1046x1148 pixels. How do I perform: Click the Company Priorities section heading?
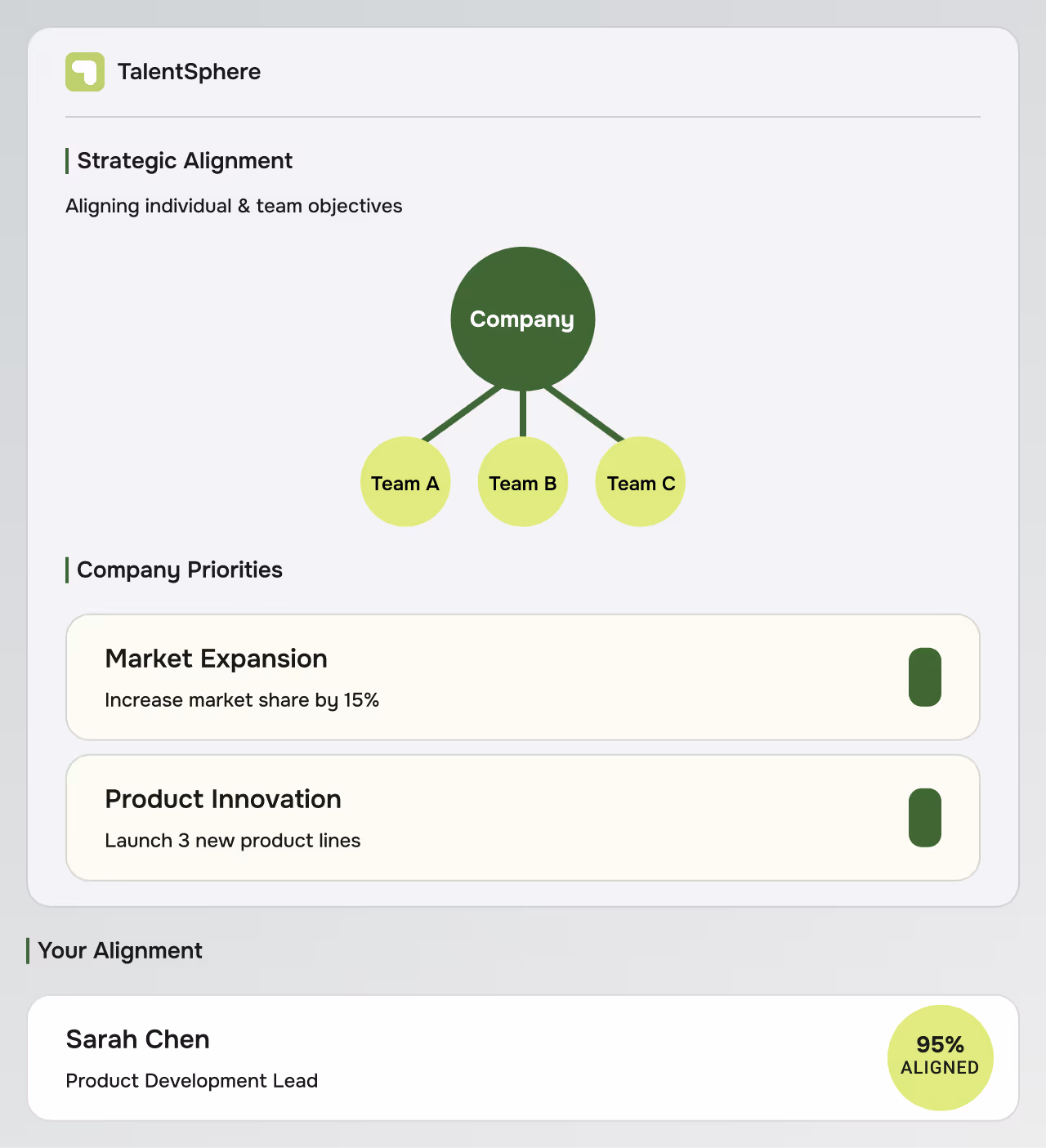pos(180,570)
